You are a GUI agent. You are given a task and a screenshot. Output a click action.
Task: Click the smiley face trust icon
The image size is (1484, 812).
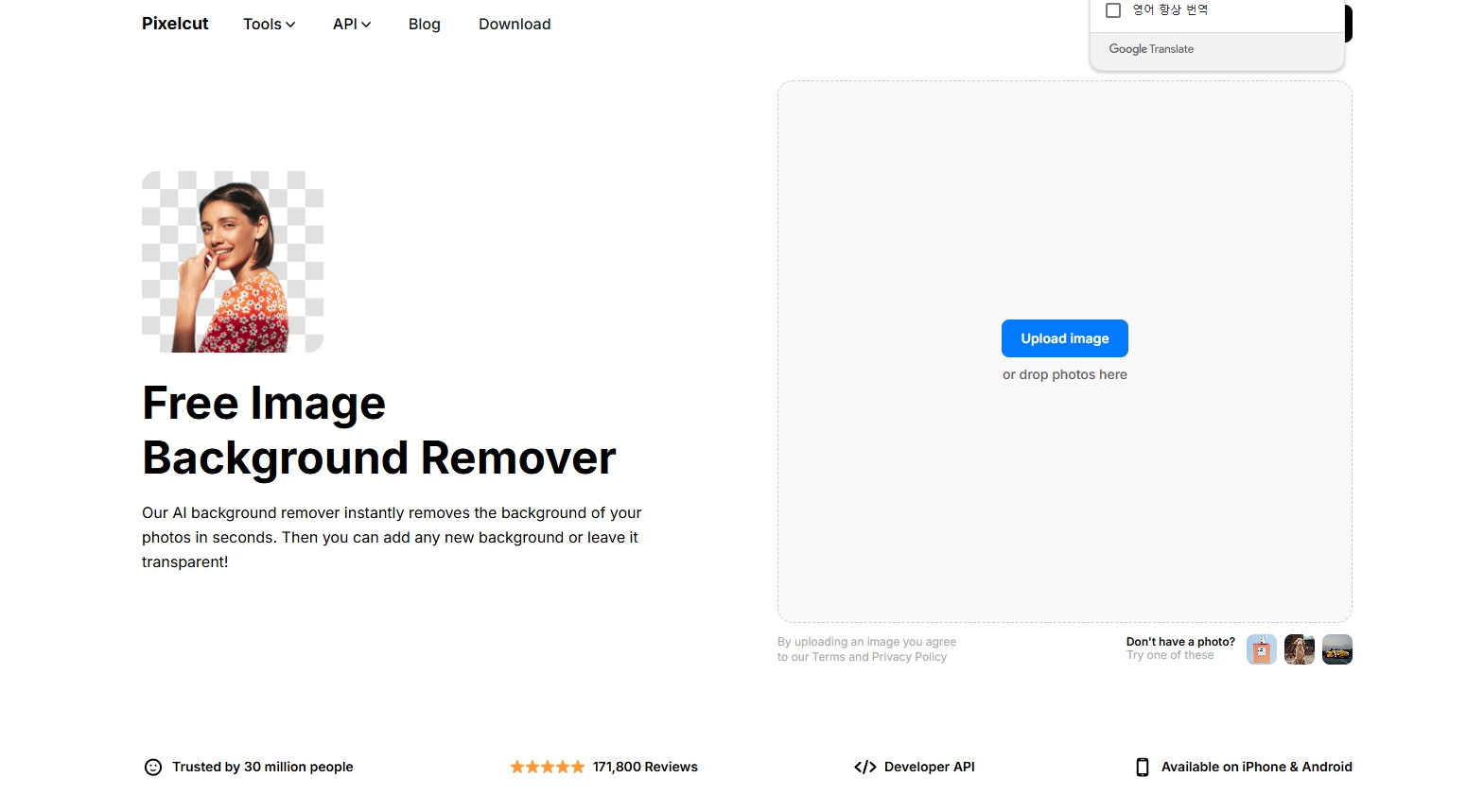click(153, 768)
